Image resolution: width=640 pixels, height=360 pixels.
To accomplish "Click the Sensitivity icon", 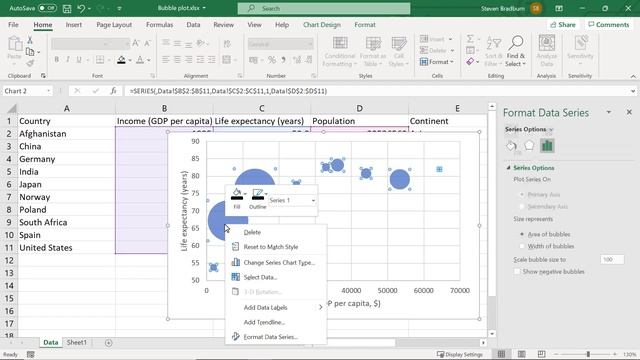I will [x=580, y=43].
